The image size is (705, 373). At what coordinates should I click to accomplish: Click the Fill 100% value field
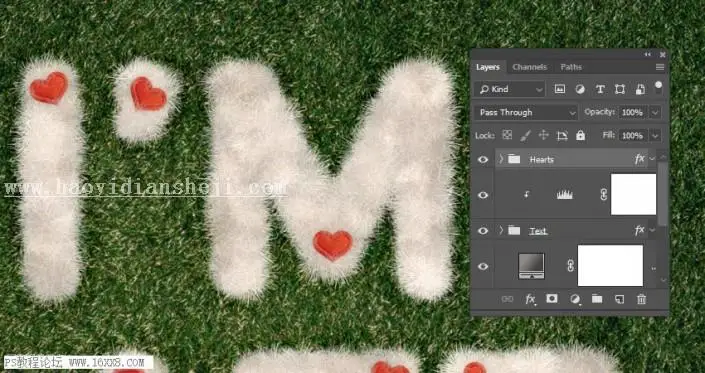(x=633, y=135)
